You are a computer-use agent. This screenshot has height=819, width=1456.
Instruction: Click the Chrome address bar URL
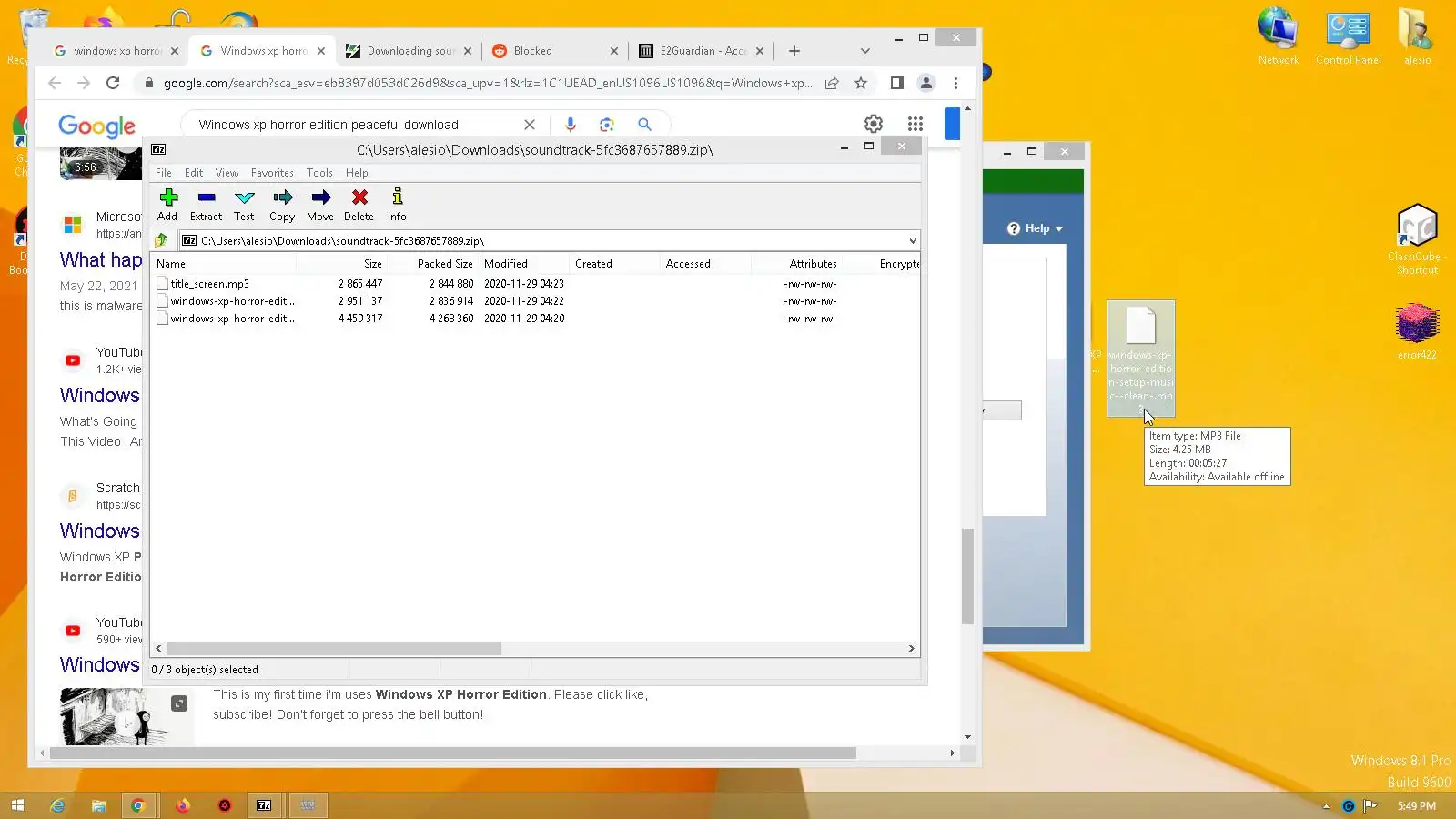(488, 83)
